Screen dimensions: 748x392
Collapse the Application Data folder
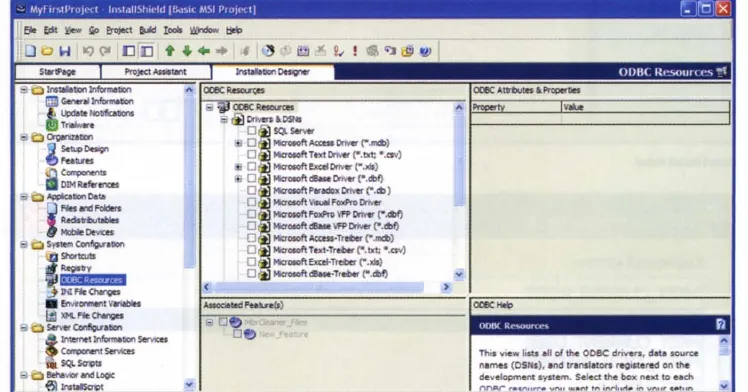coord(24,196)
